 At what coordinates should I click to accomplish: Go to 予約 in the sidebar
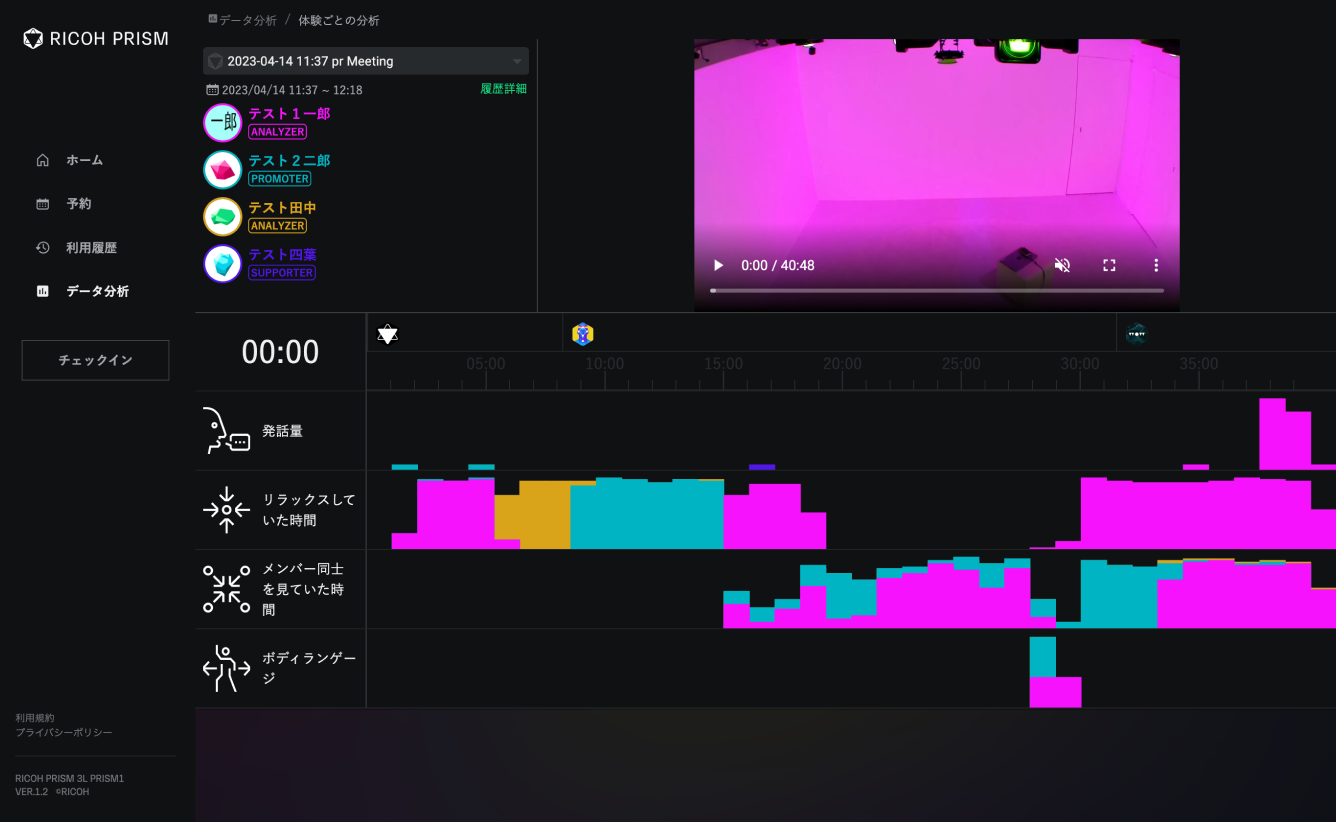coord(78,204)
